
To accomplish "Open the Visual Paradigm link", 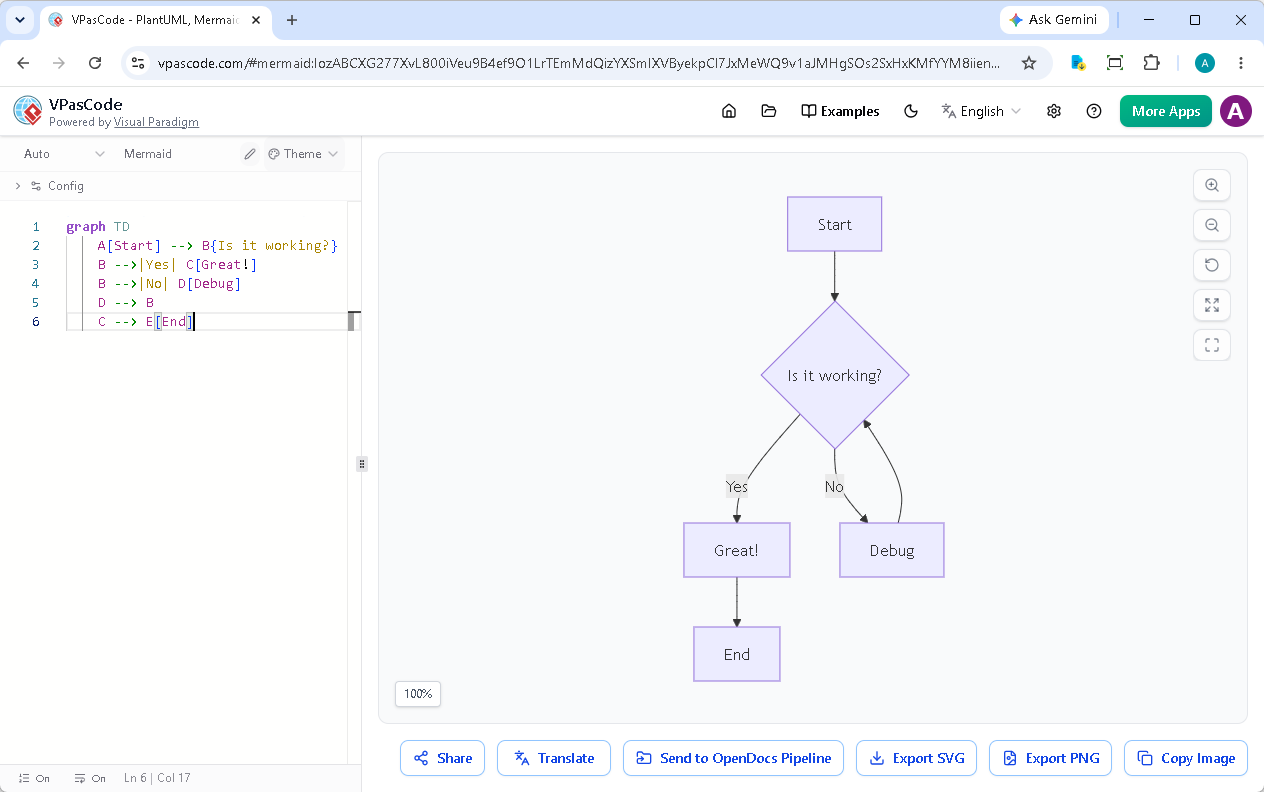I will (156, 122).
